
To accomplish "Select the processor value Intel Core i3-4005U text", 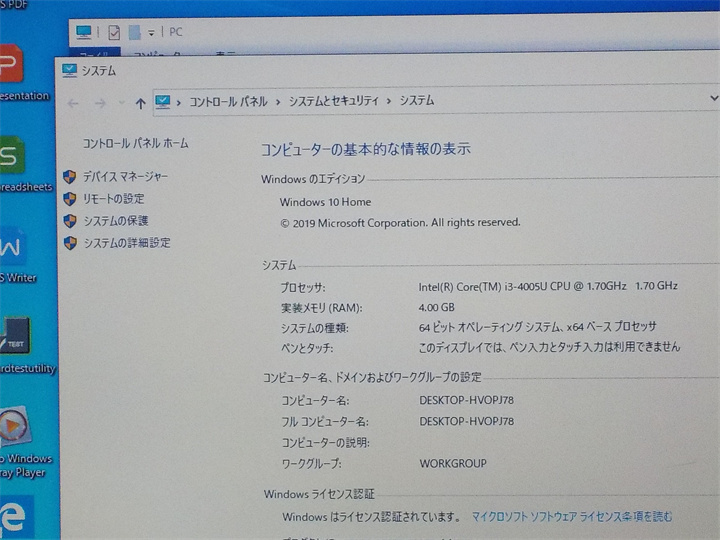I will [x=548, y=287].
